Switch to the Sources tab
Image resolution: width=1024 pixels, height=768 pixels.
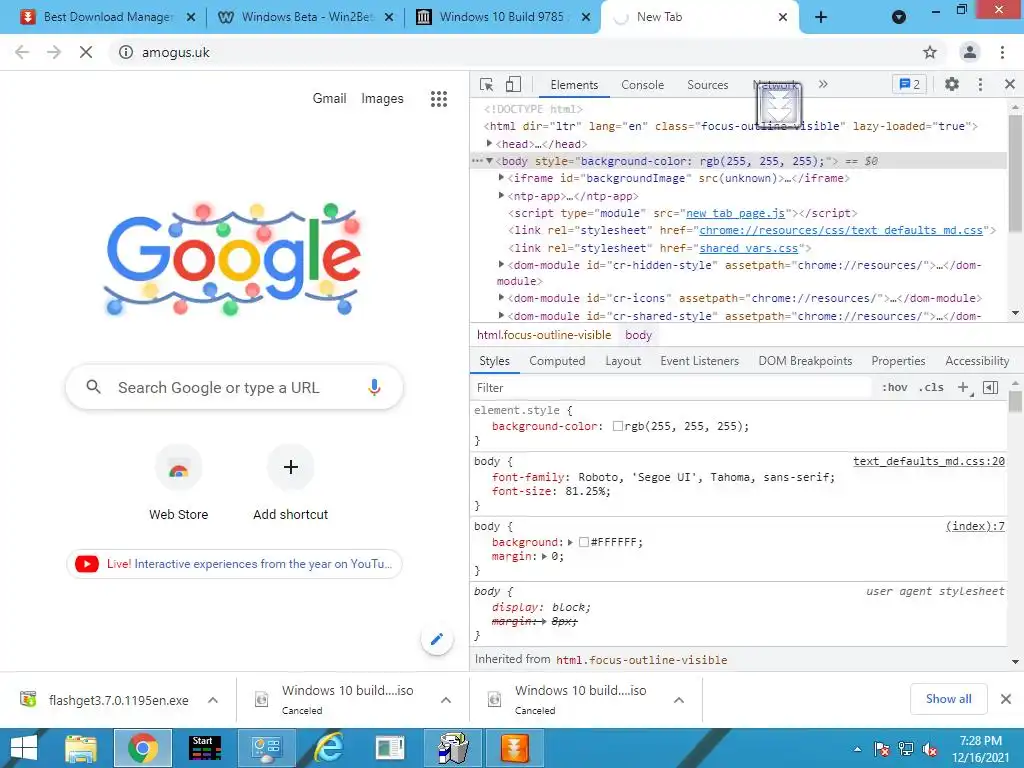(x=707, y=85)
